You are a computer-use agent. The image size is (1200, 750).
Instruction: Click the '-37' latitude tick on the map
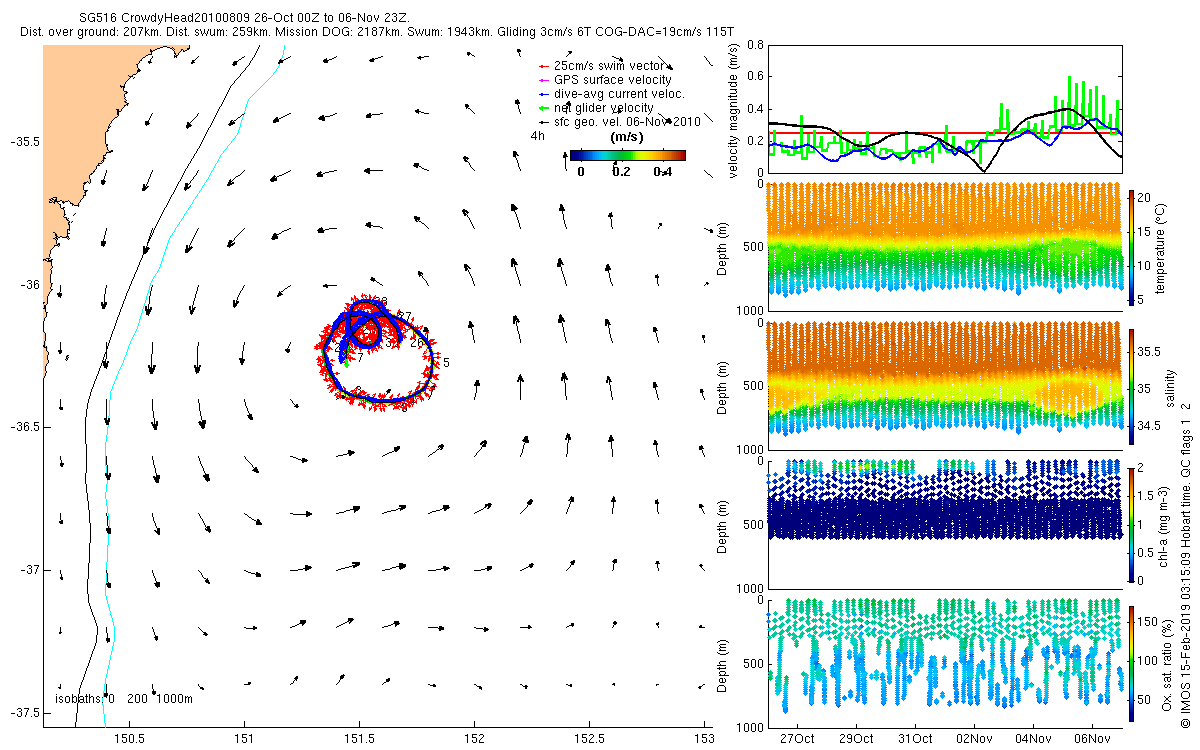click(x=28, y=570)
